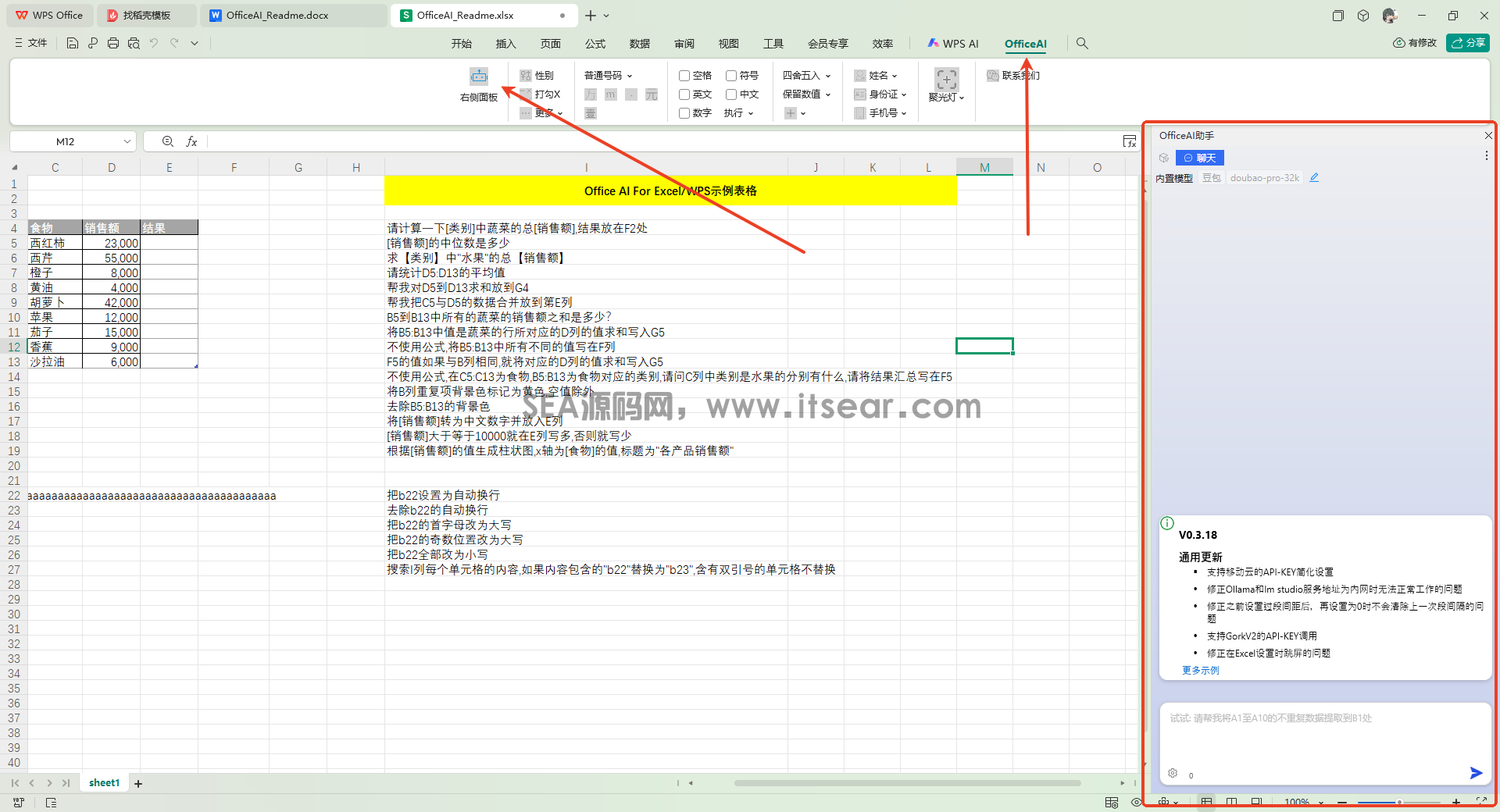This screenshot has width=1500, height=812.
Task: Click the 聚光灯 spotlight icon
Action: click(x=946, y=79)
